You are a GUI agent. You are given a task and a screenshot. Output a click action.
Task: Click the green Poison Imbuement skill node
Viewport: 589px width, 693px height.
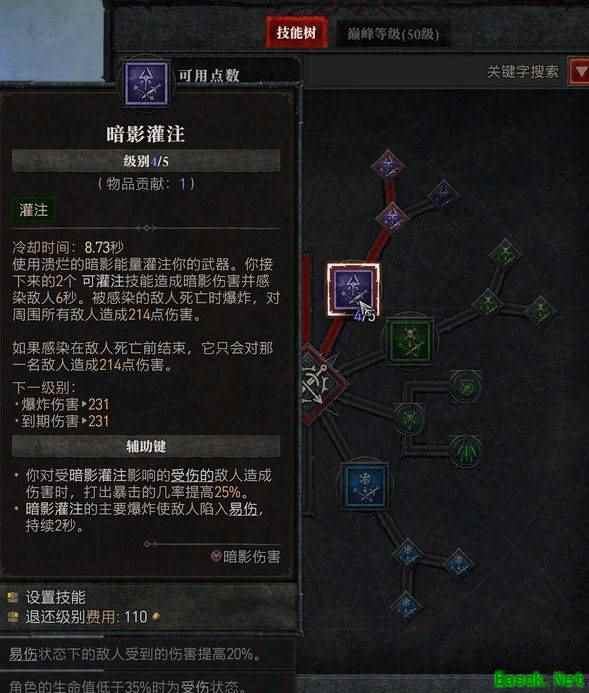pyautogui.click(x=409, y=340)
